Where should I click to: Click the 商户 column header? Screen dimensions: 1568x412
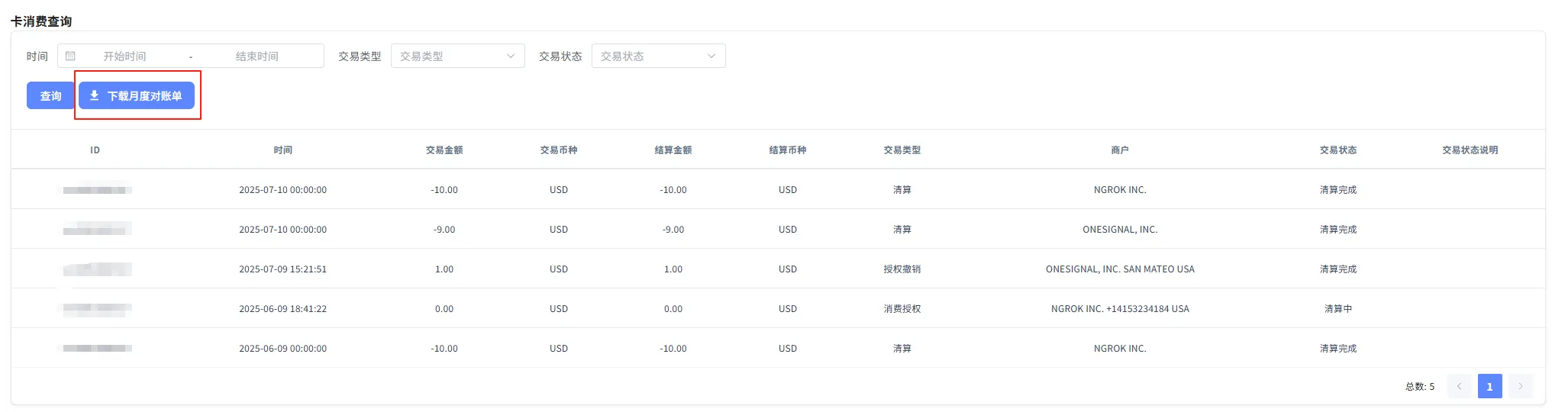[x=1120, y=150]
